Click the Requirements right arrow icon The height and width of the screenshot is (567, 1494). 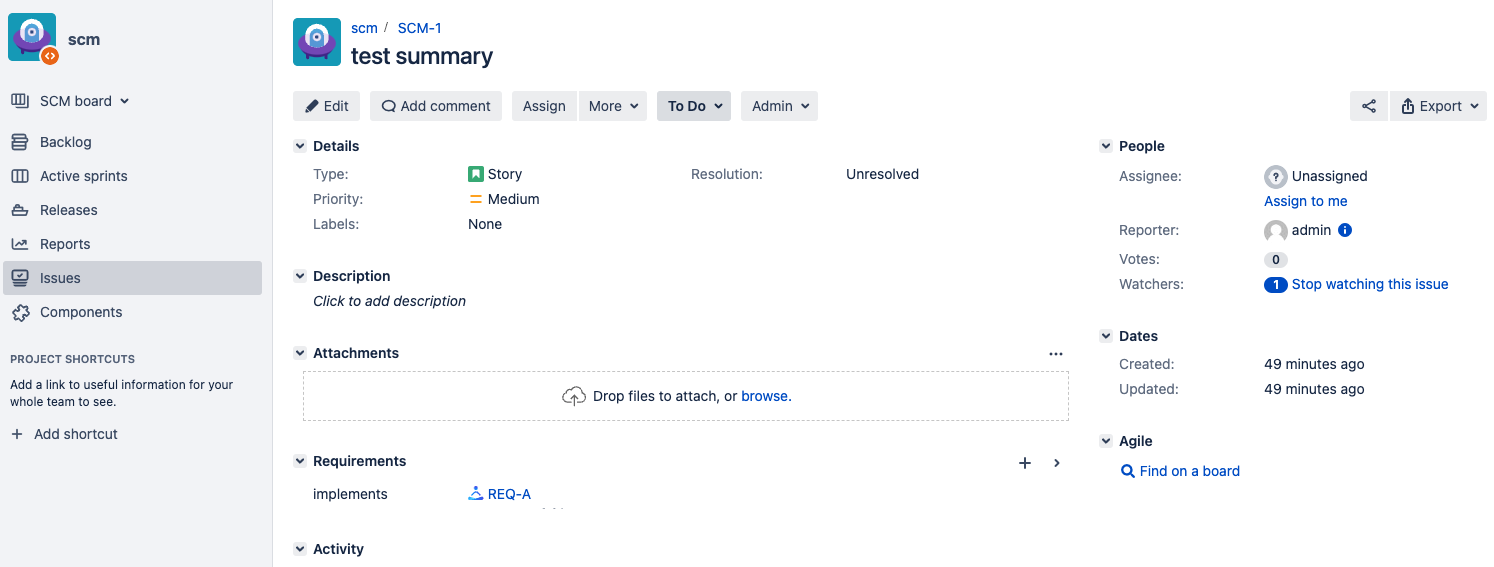tap(1057, 463)
